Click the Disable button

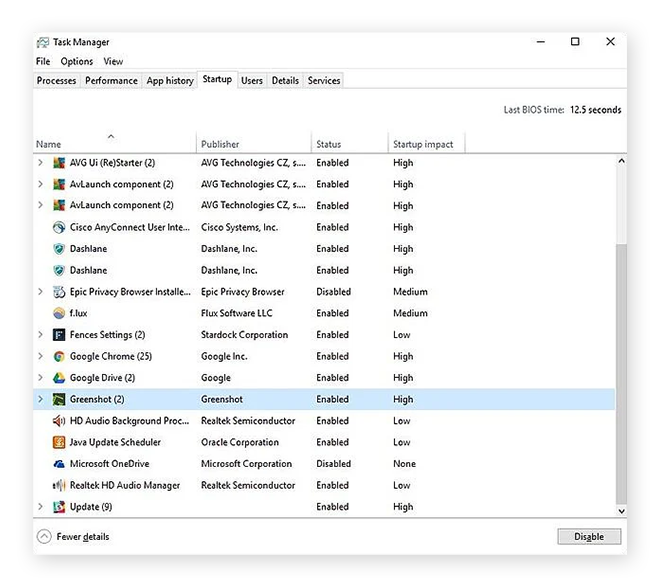589,537
